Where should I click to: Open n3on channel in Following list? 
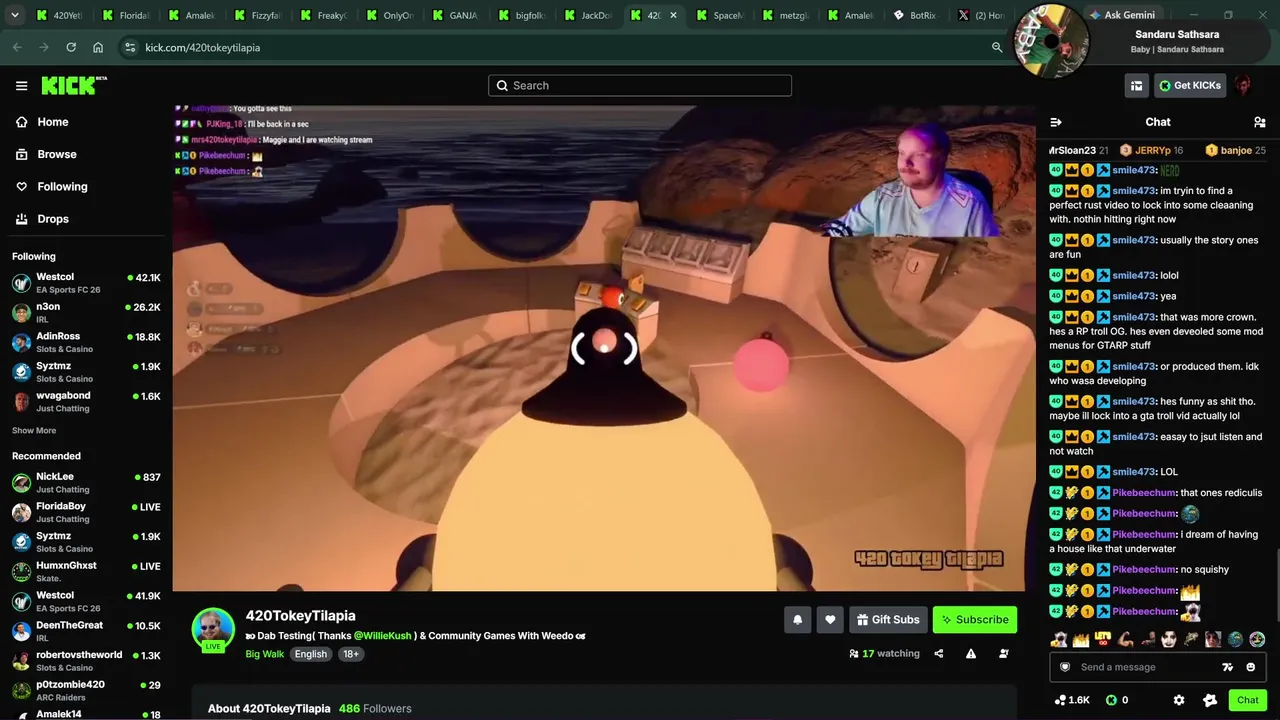pyautogui.click(x=86, y=313)
